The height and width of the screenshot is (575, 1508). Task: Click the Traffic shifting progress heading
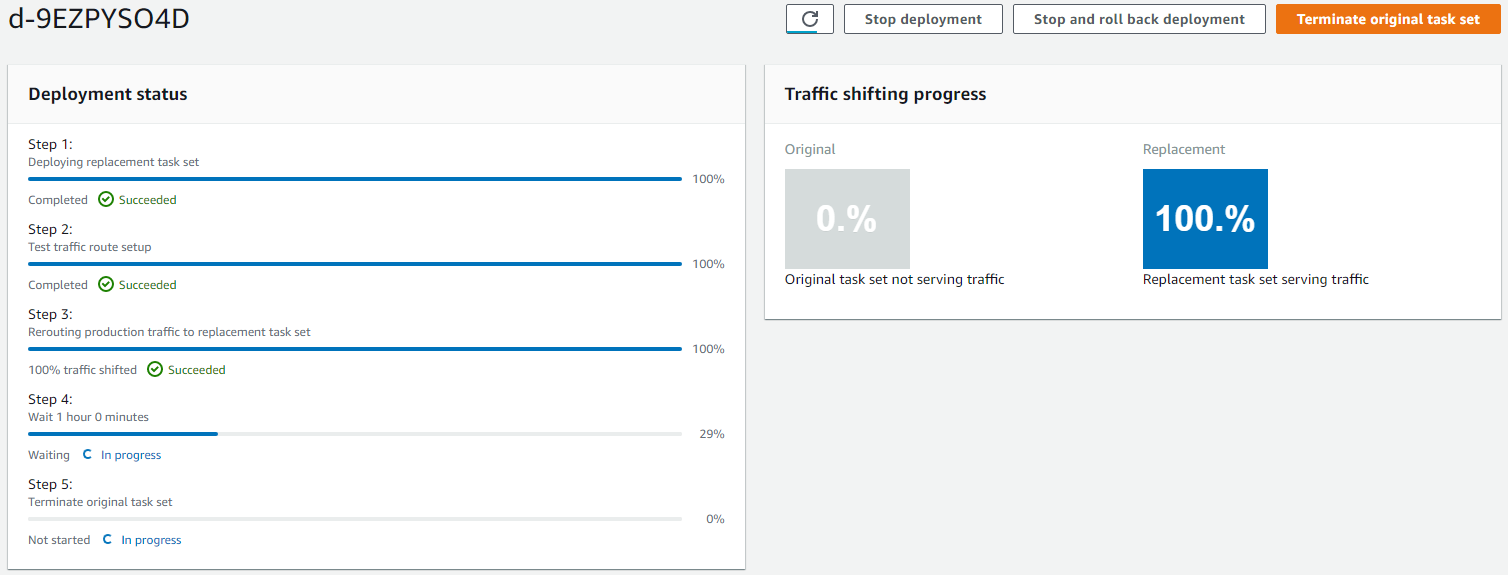(885, 94)
